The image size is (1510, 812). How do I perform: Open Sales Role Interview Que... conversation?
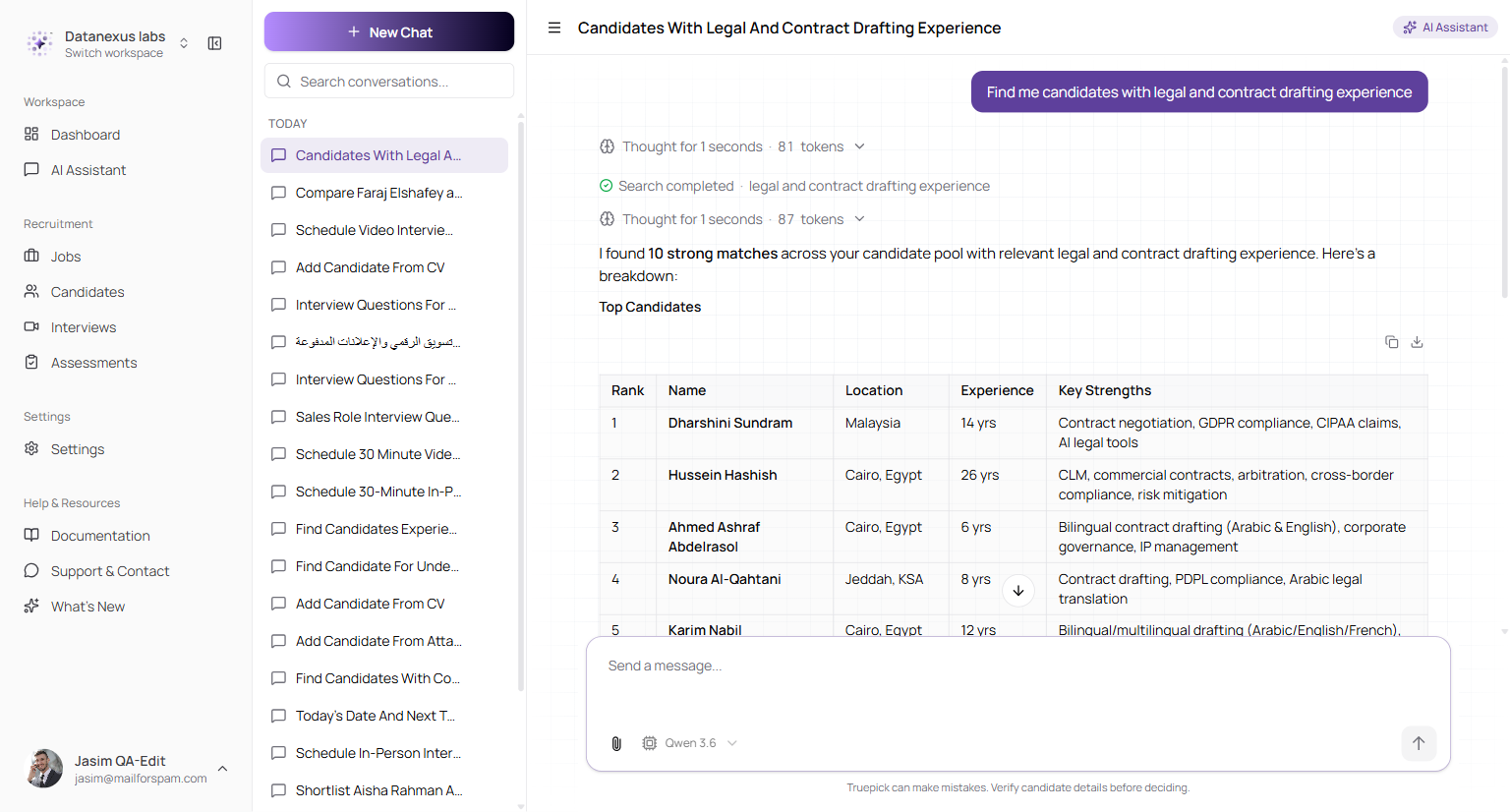[x=384, y=417]
